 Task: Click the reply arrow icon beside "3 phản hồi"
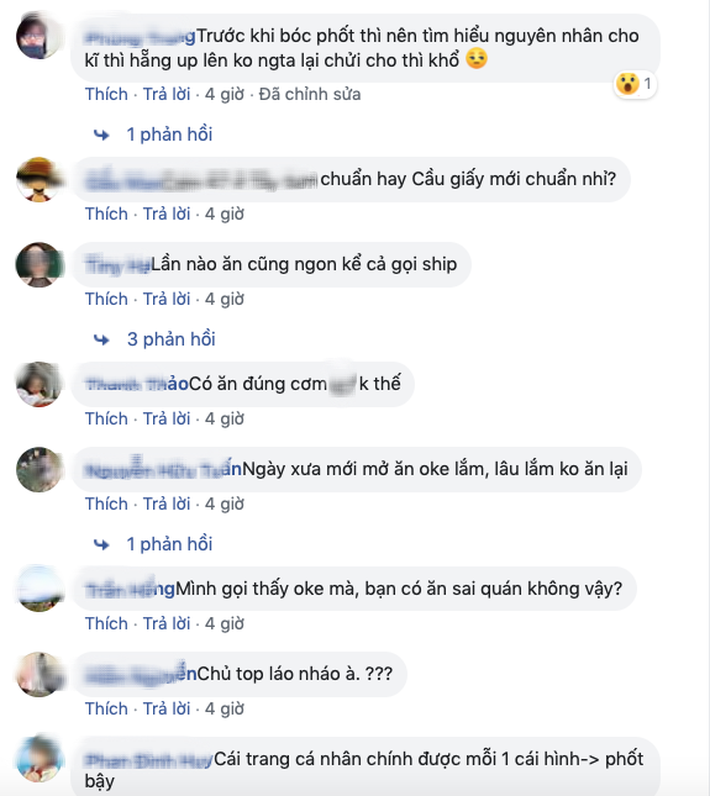tap(102, 340)
